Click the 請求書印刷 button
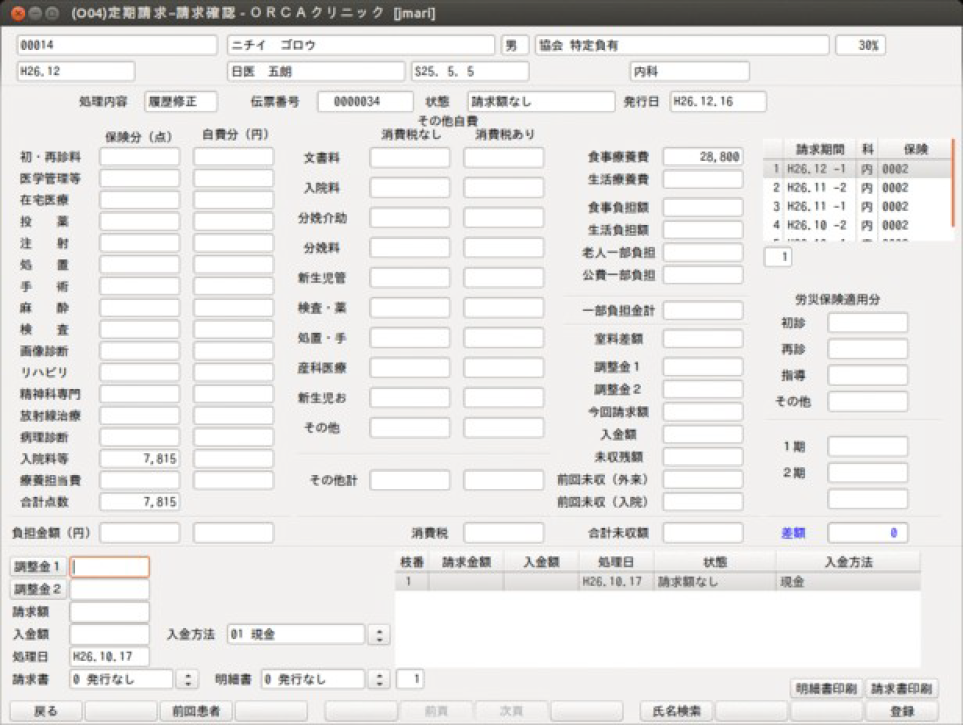Image resolution: width=963 pixels, height=725 pixels. click(902, 689)
